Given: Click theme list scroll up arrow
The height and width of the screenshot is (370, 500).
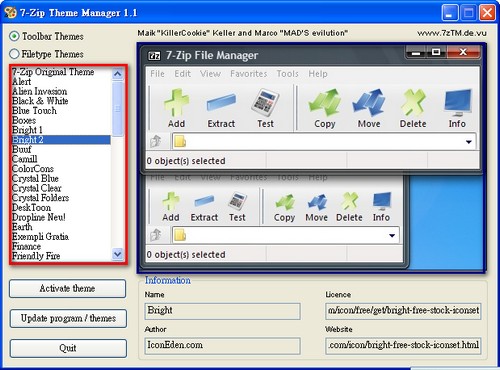Looking at the screenshot, I should [x=117, y=73].
